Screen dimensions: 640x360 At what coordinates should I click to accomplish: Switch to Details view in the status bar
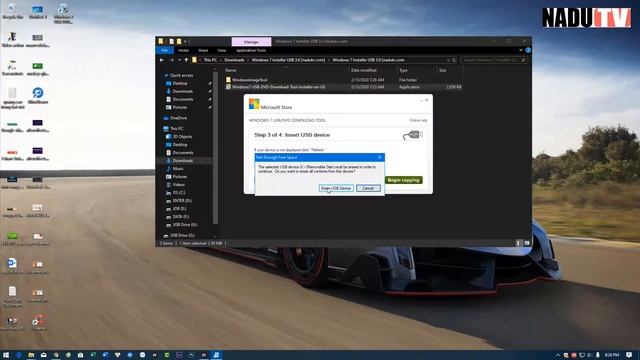[518, 243]
